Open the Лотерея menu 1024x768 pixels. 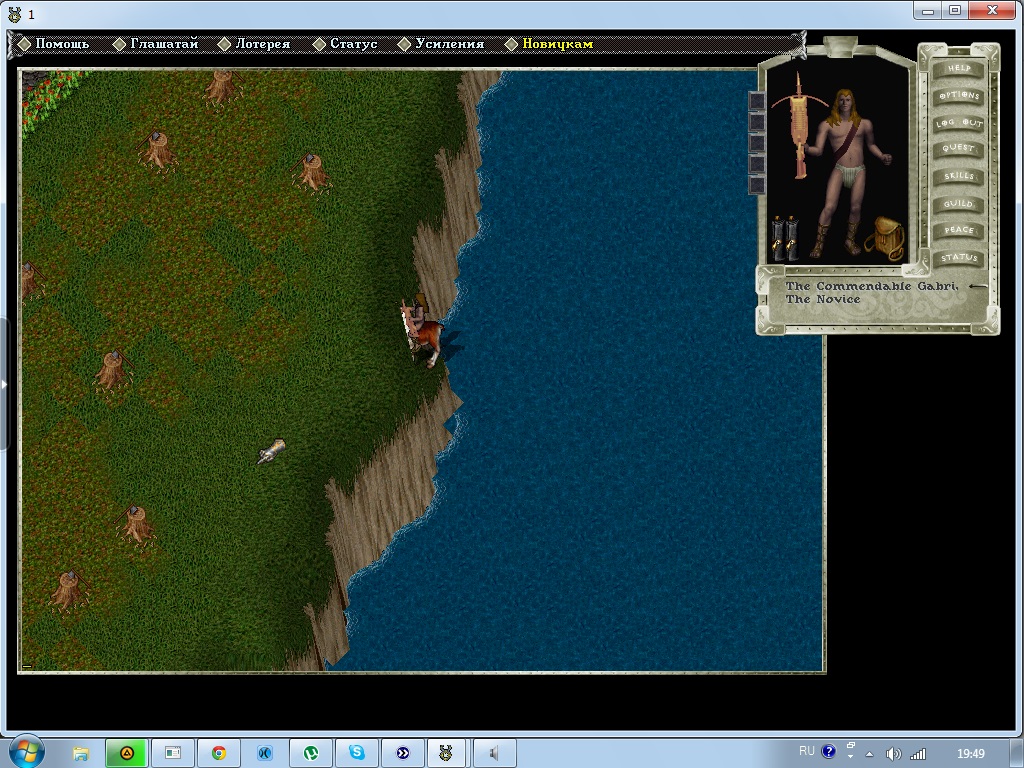tap(263, 44)
